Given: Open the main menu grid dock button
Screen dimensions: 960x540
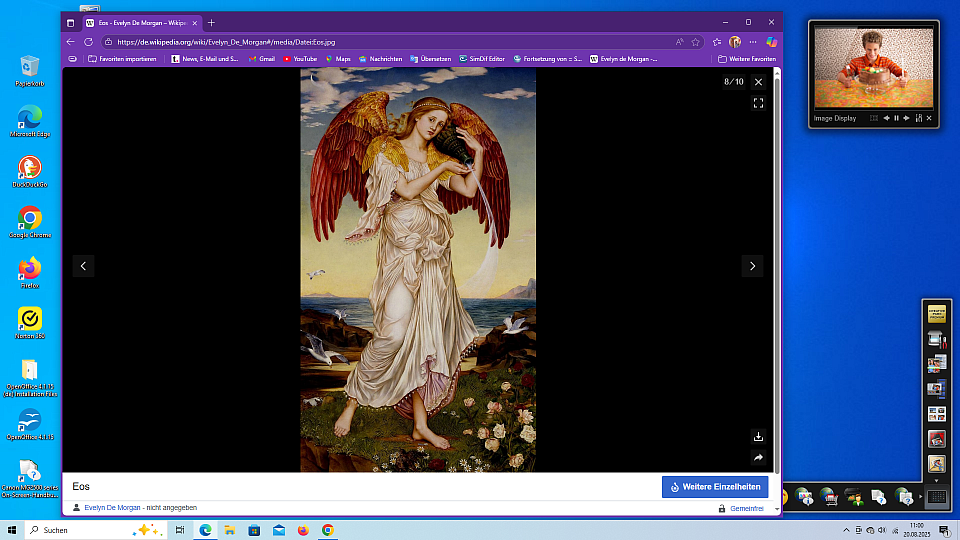Looking at the screenshot, I should pos(936,497).
